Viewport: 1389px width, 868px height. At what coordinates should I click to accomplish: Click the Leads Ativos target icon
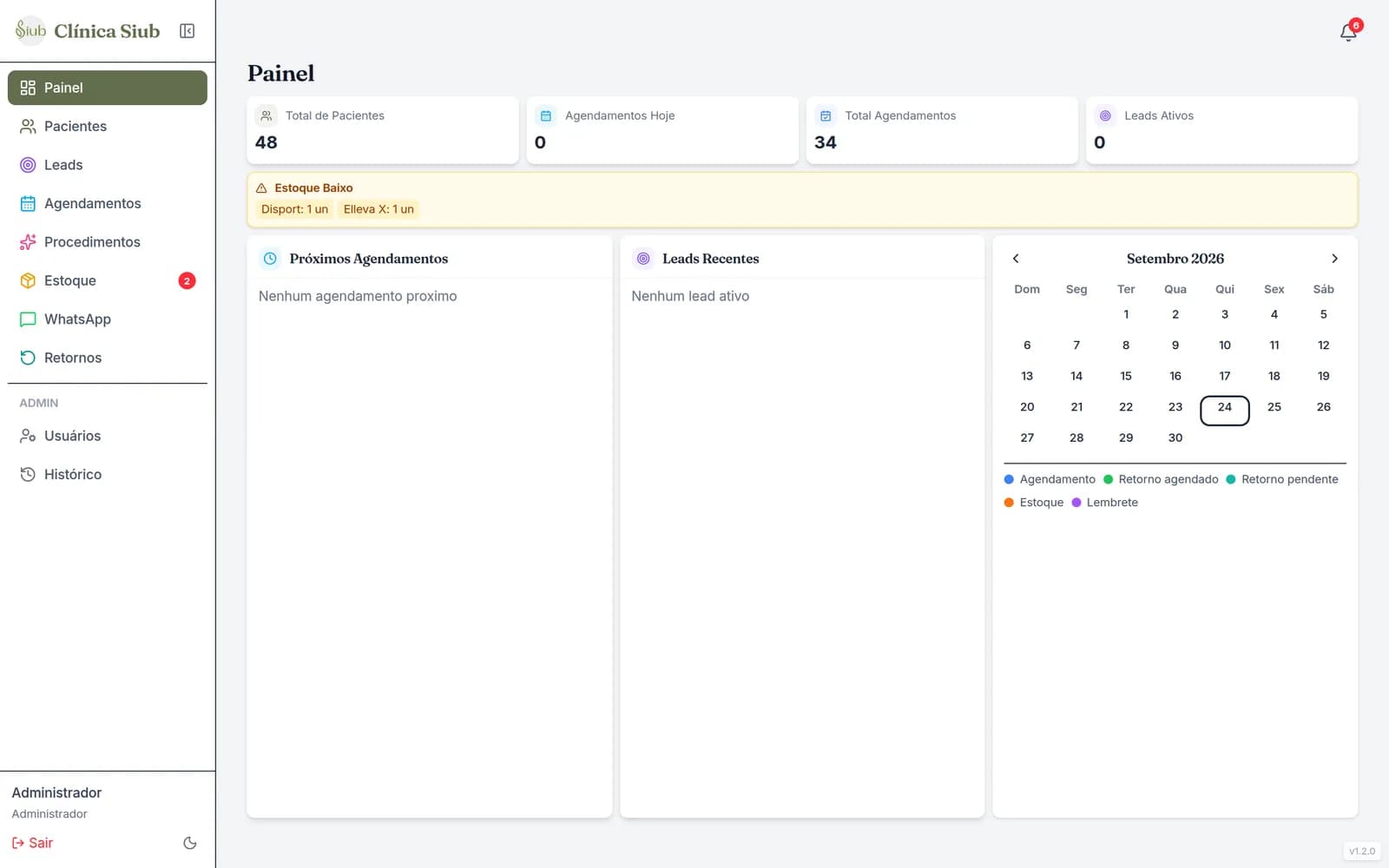pyautogui.click(x=1105, y=115)
